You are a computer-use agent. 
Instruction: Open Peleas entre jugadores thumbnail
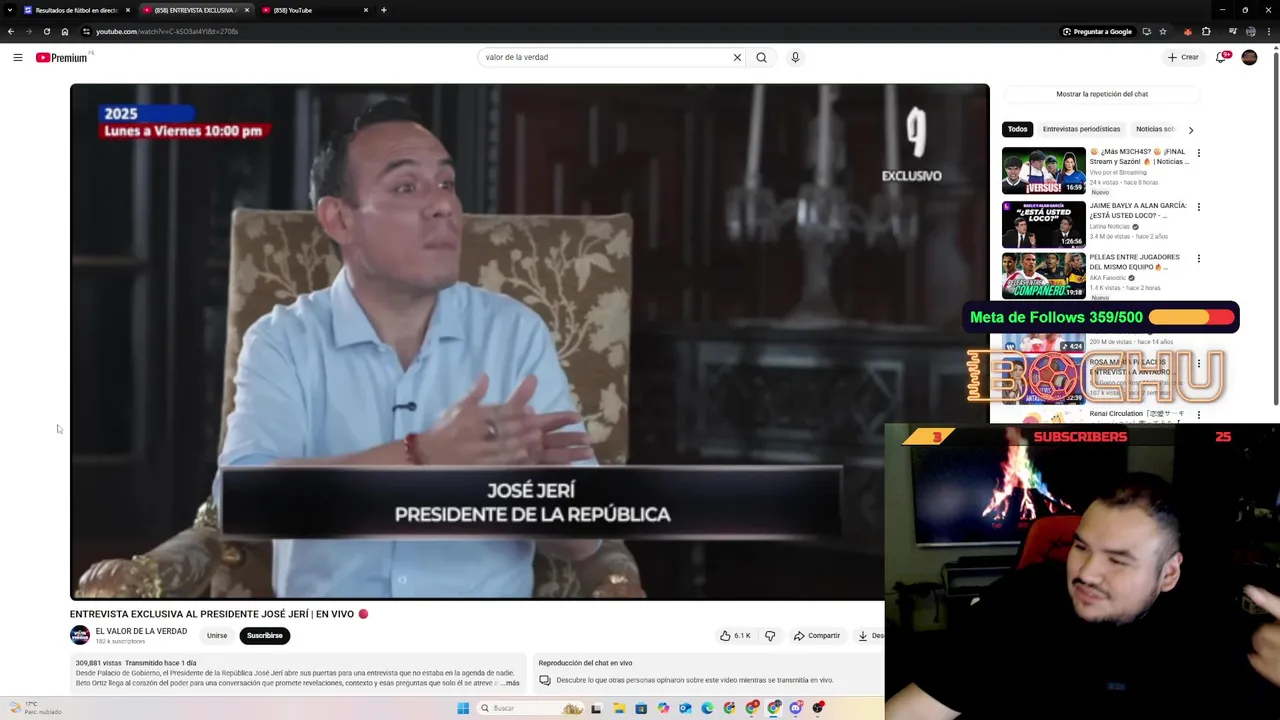click(x=1044, y=276)
